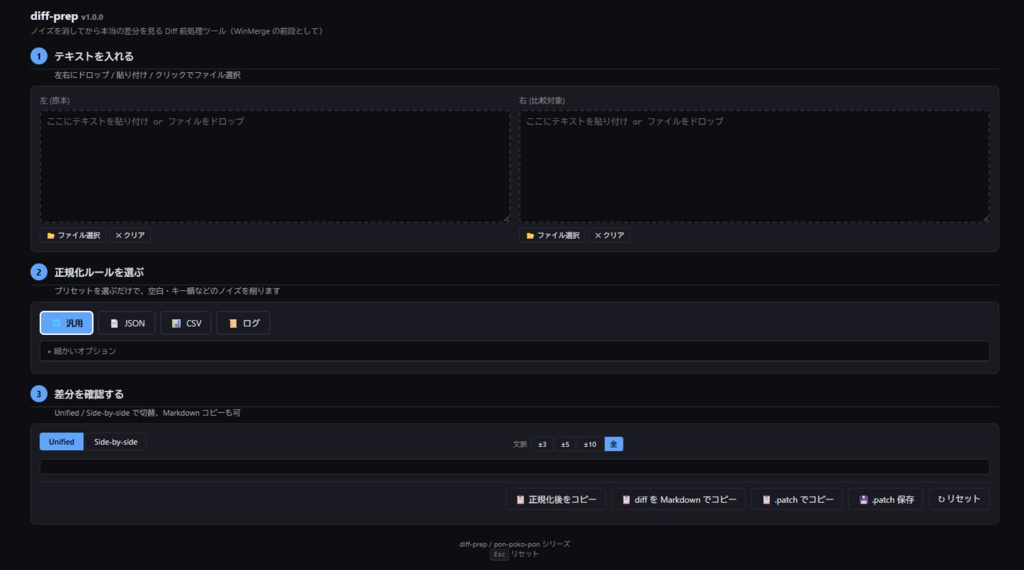
Task: Click the 正規化ルールを選ぶ heading
Action: coord(99,272)
